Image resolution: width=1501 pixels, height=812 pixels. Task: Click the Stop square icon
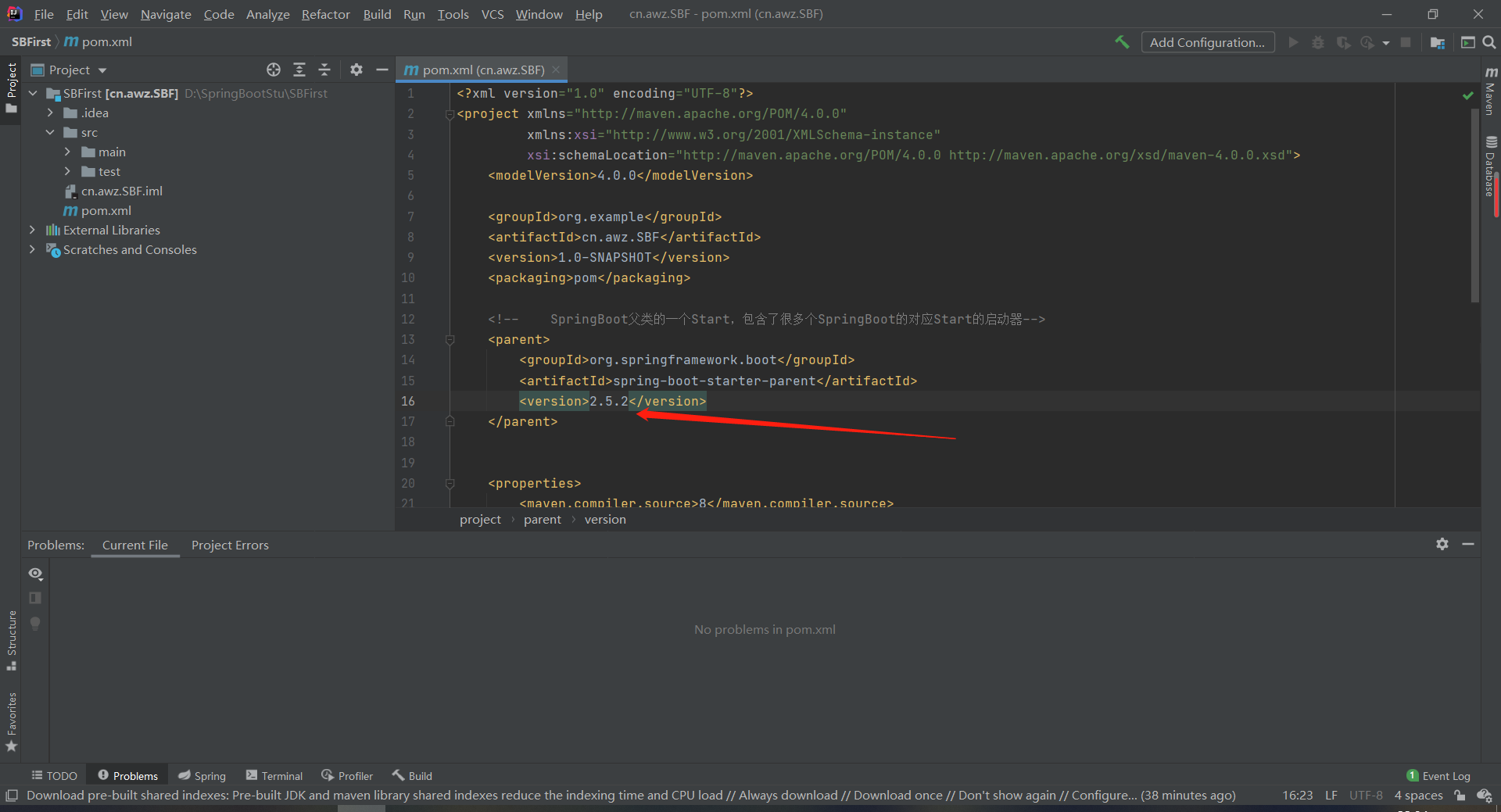[1406, 42]
